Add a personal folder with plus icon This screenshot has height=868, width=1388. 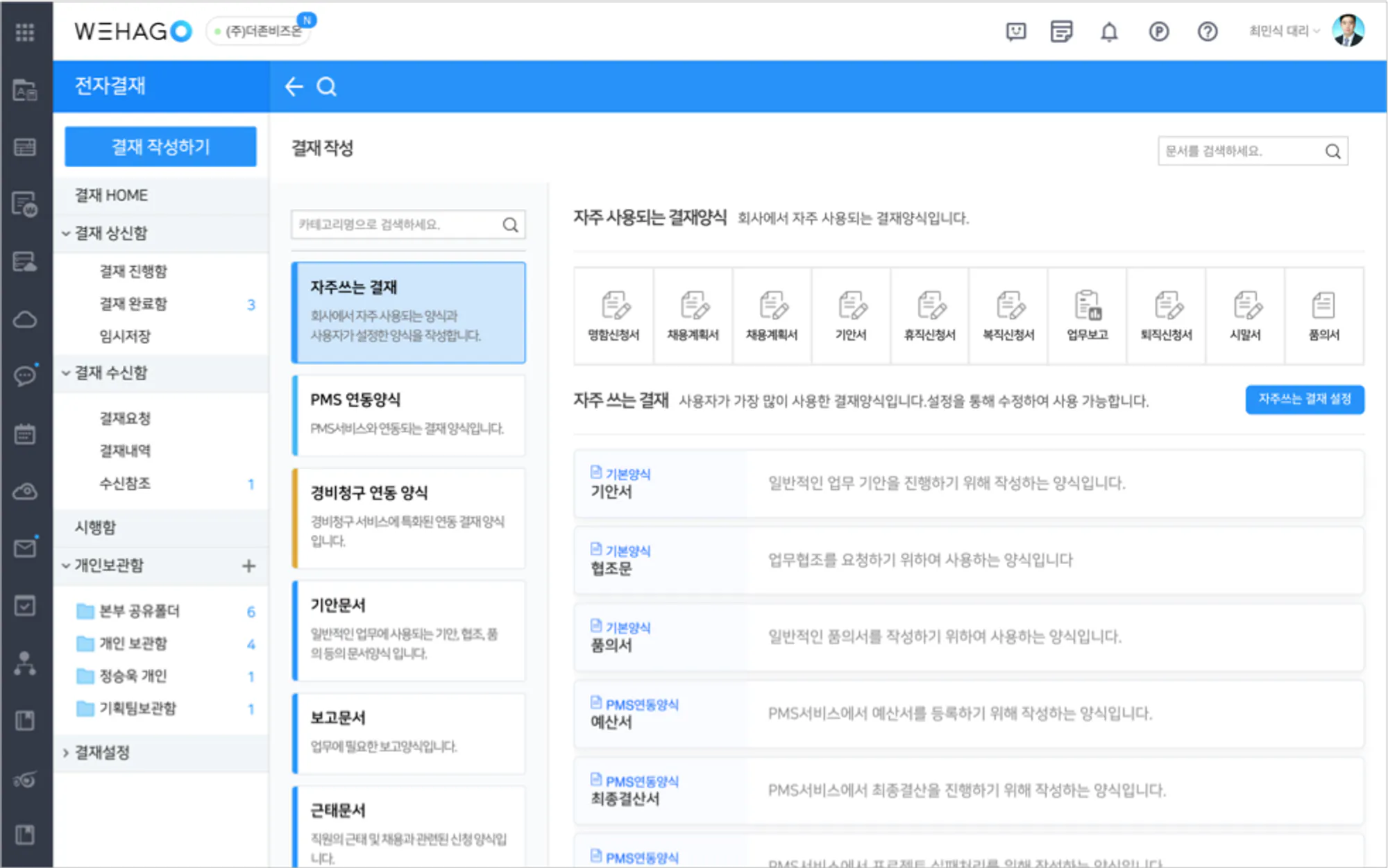tap(248, 566)
